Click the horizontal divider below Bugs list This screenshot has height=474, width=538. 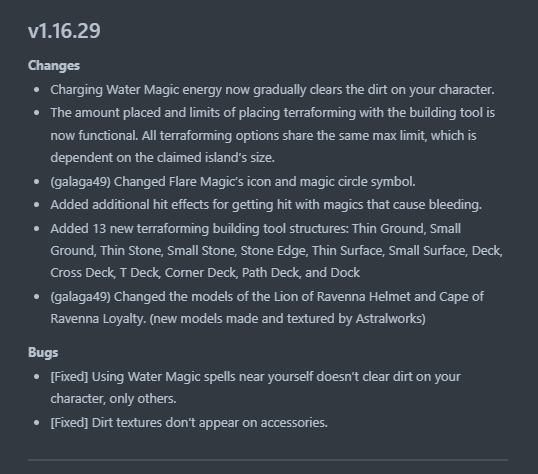(x=268, y=460)
